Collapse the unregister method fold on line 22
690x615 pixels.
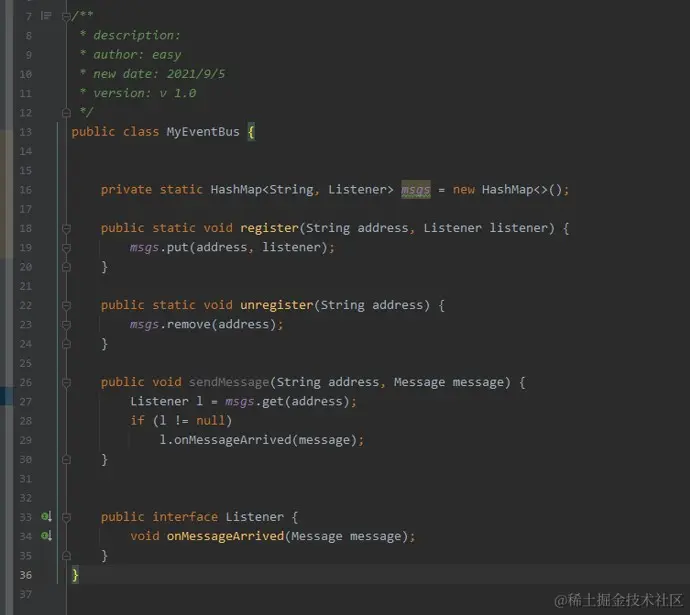(66, 305)
